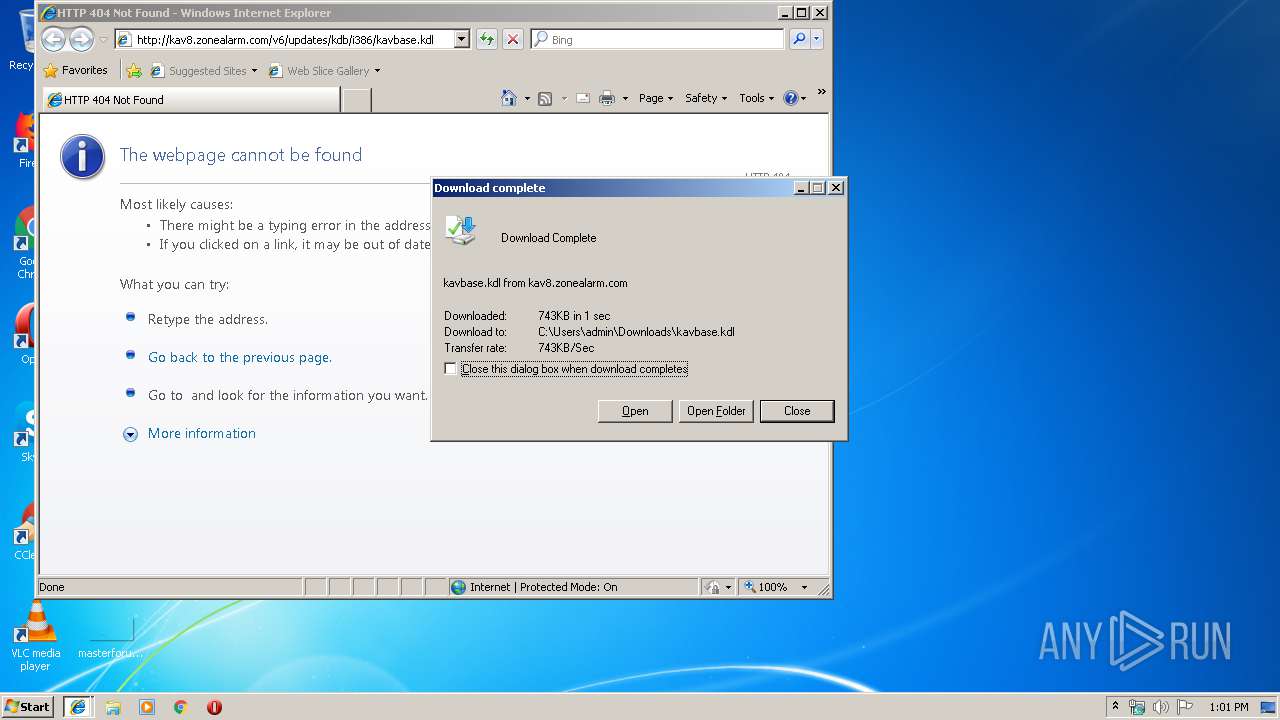Screen dimensions: 1280x720
Task: Click the Action Center flag tray icon
Action: pos(1185,707)
